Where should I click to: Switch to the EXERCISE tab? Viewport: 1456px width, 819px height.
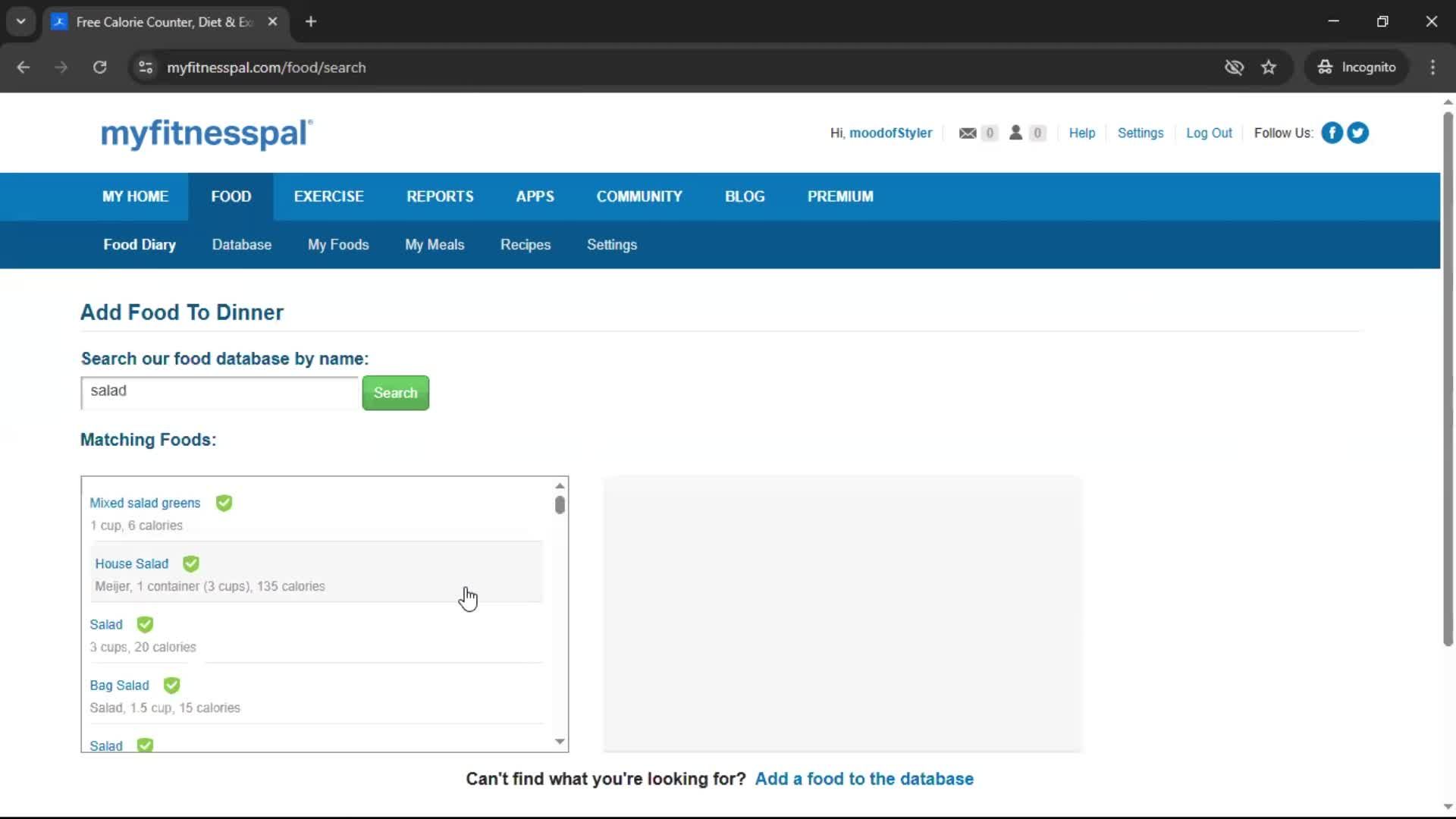(x=328, y=196)
